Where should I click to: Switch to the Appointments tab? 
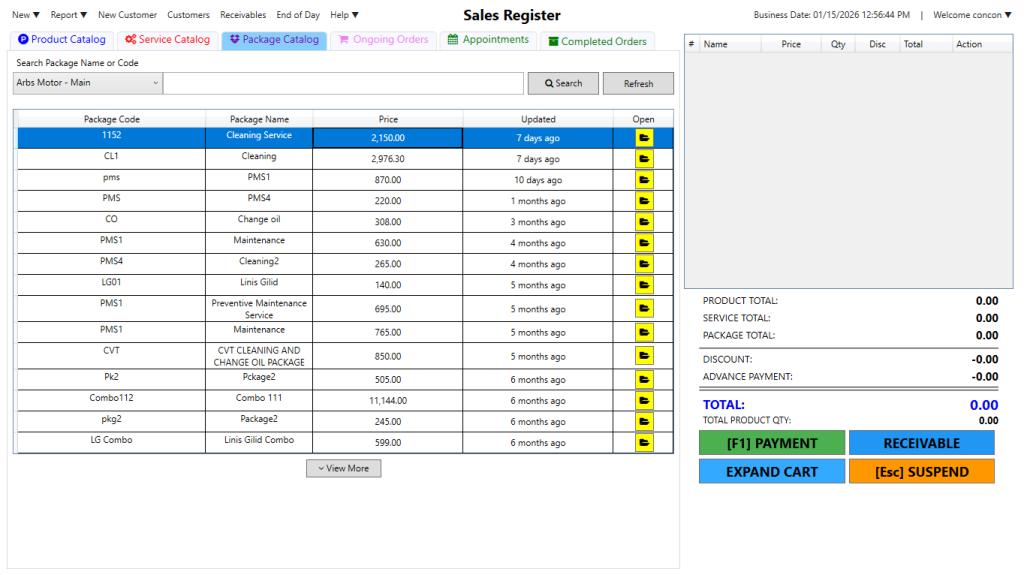pos(488,40)
